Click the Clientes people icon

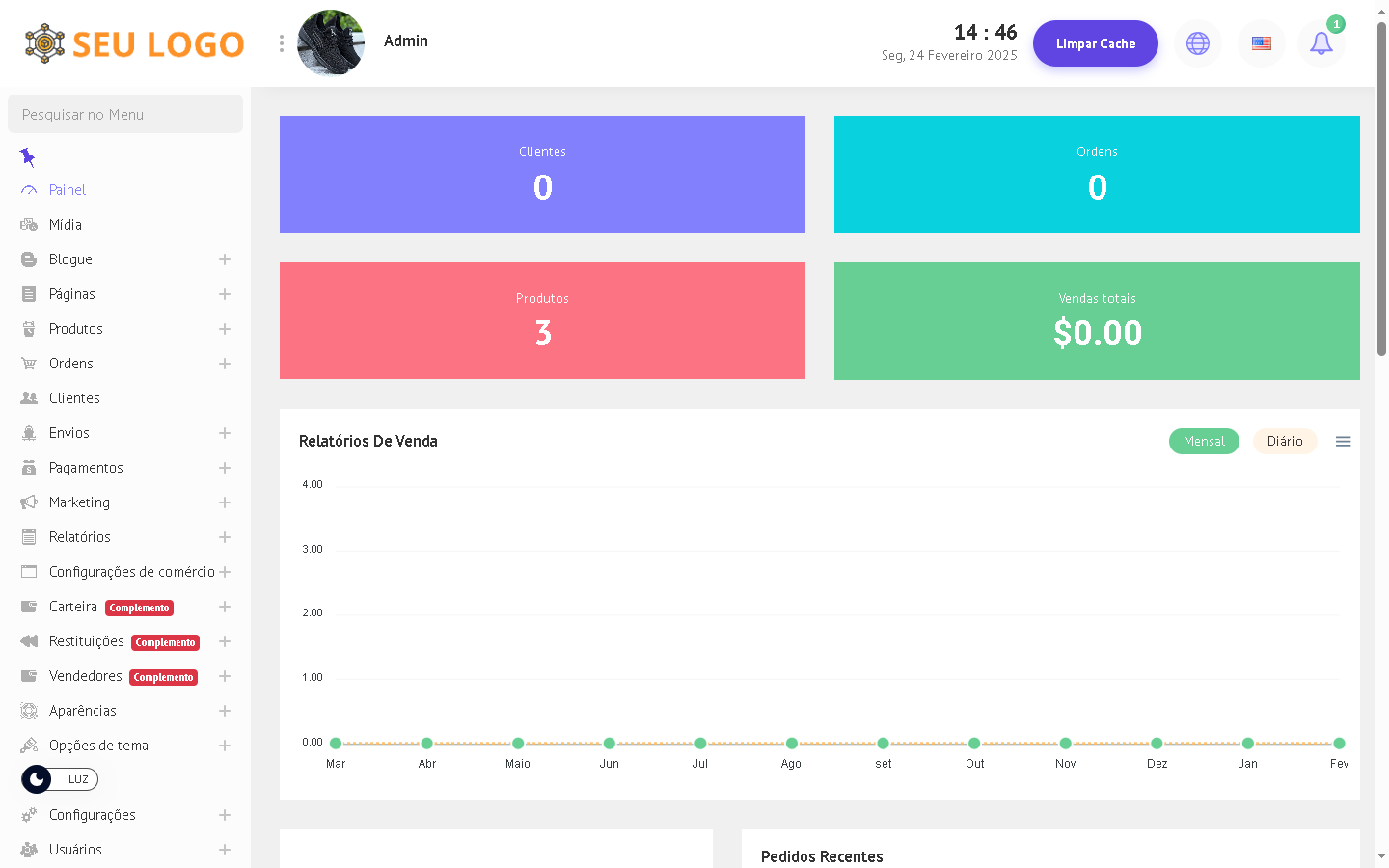[29, 398]
